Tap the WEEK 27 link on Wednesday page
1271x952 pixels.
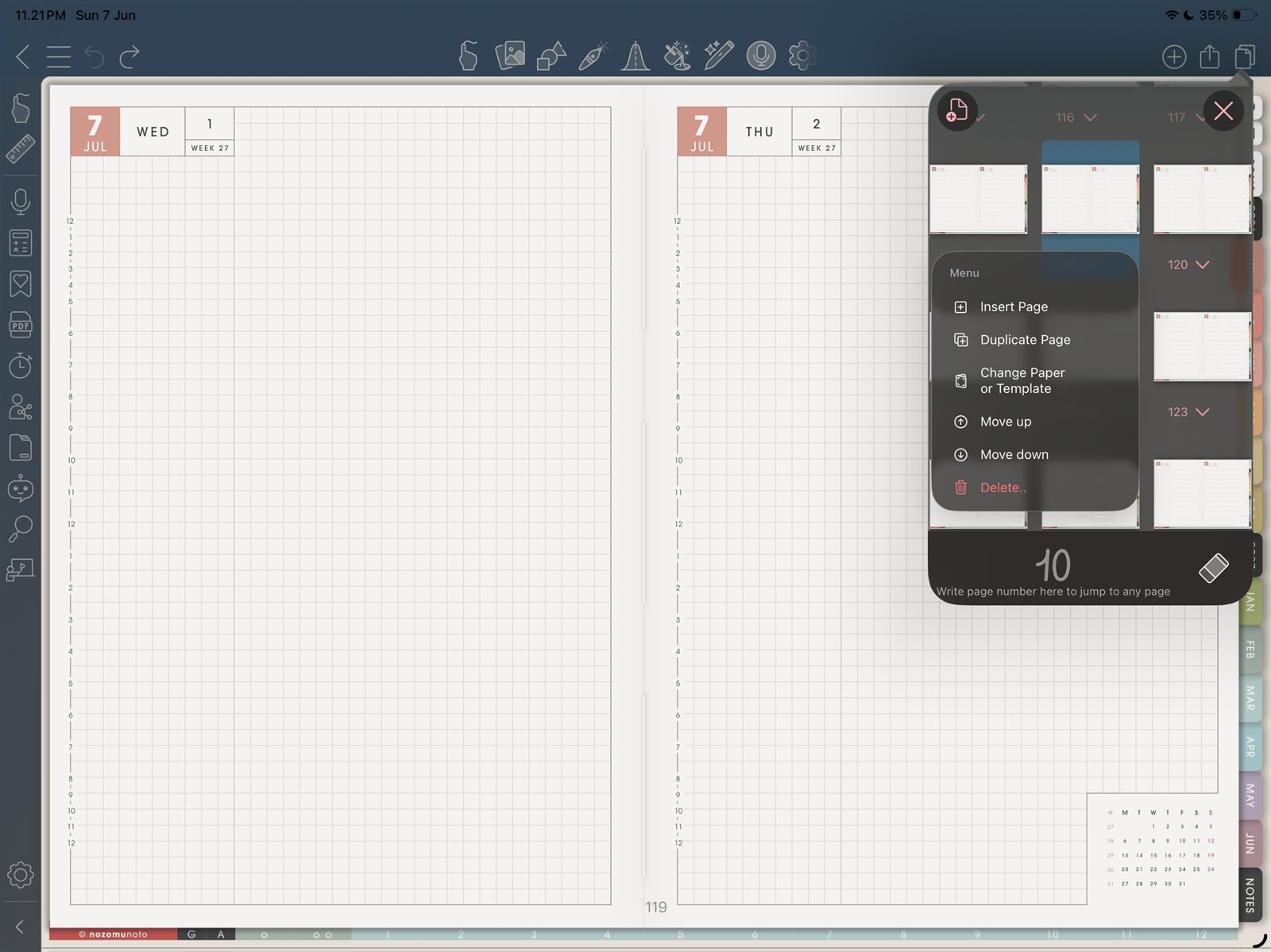[x=210, y=148]
